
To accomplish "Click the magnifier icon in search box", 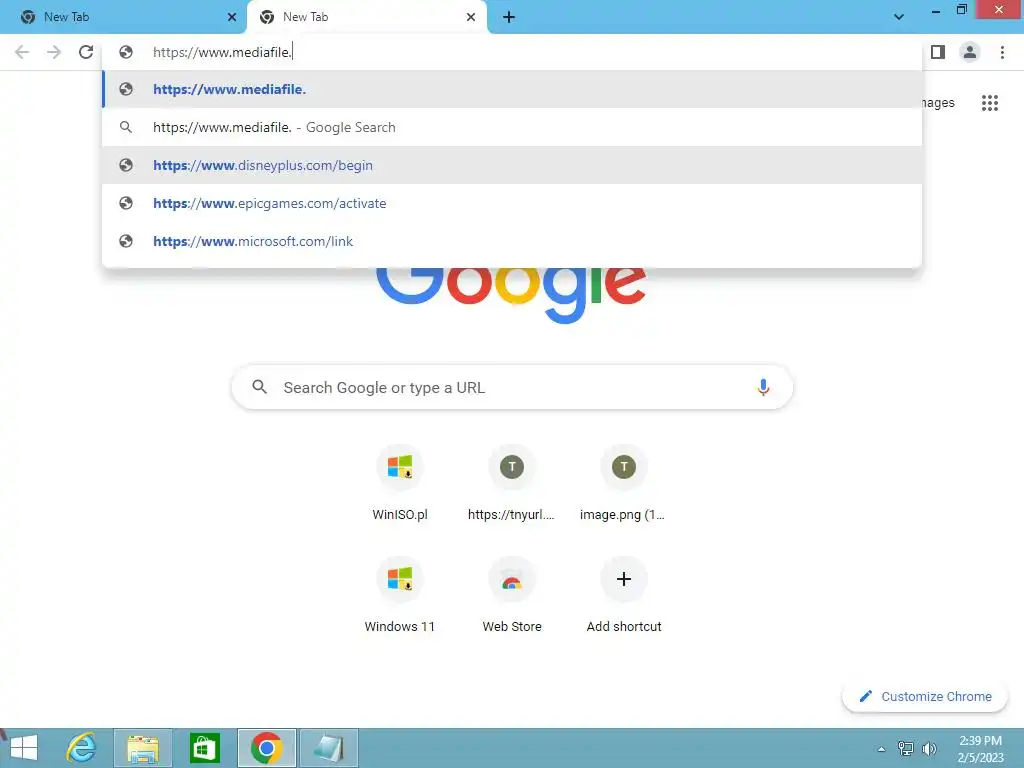I will [x=259, y=387].
